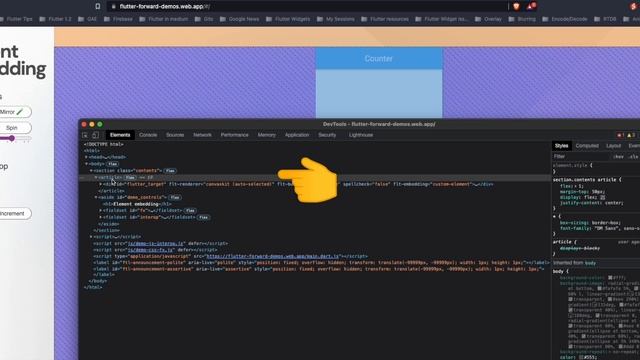The height and width of the screenshot is (360, 640).
Task: Click the Brave rewards triangle icon
Action: pyautogui.click(x=531, y=6)
